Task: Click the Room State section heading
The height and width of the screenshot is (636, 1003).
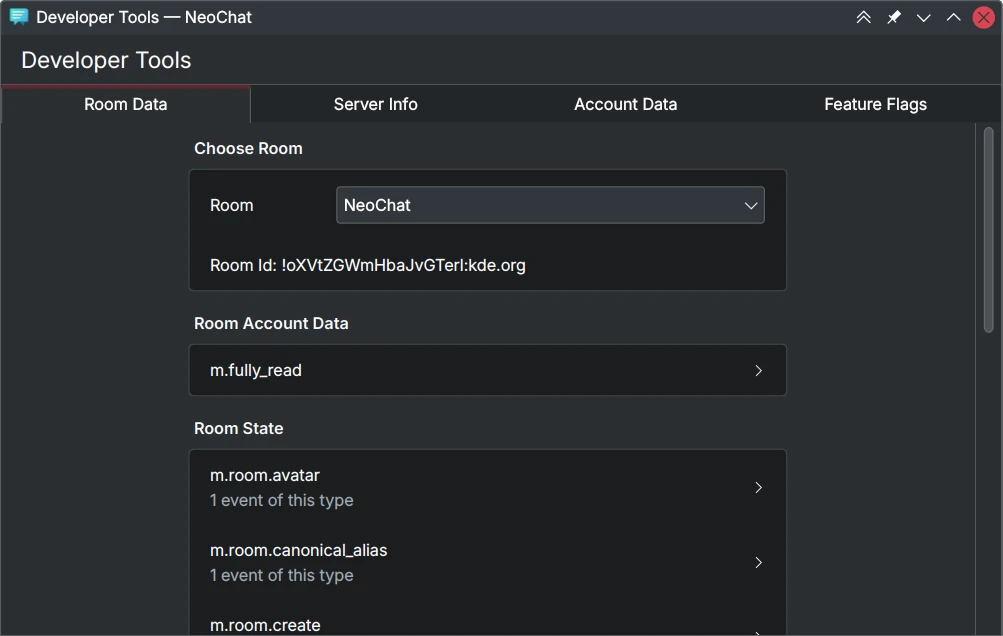Action: (239, 428)
